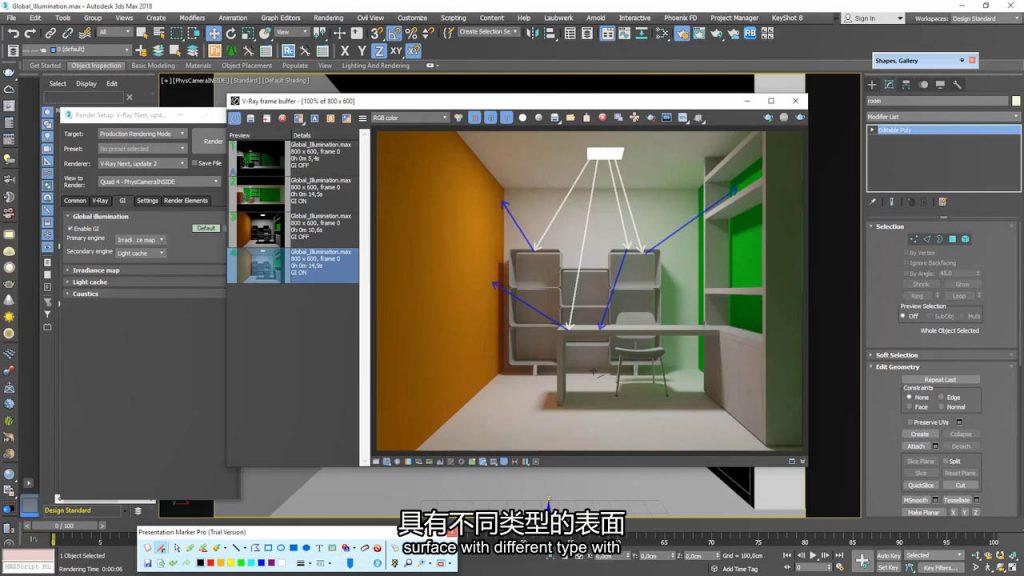Open the Rendering menu

(x=328, y=18)
